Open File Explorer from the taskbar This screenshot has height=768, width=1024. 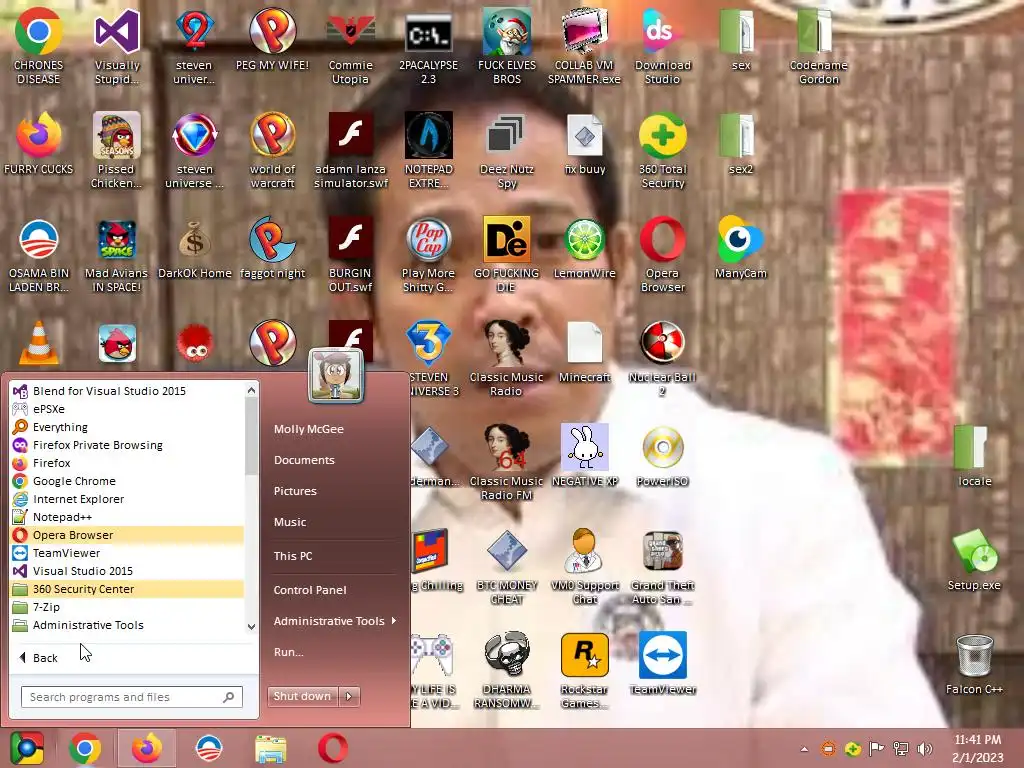pos(270,750)
